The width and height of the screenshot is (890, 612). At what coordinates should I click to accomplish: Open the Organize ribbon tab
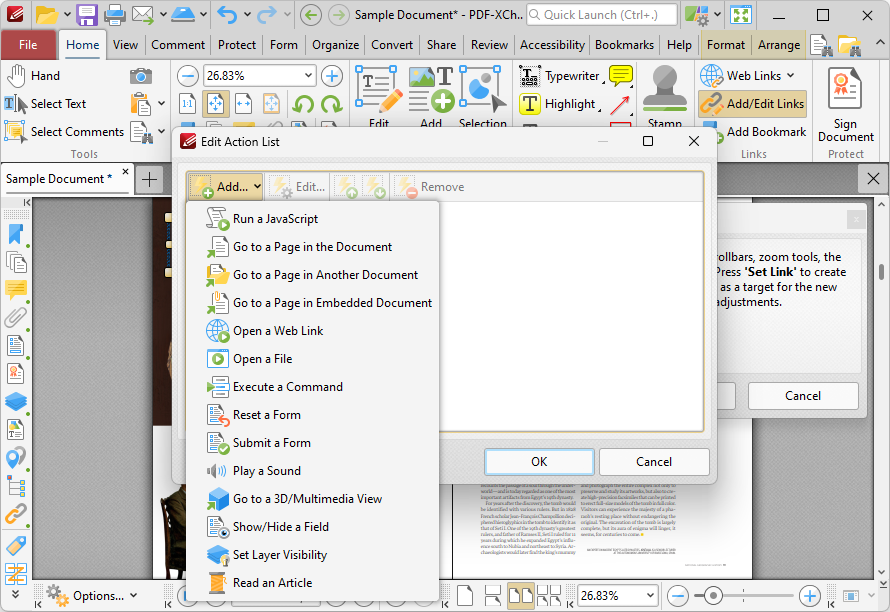pos(335,45)
